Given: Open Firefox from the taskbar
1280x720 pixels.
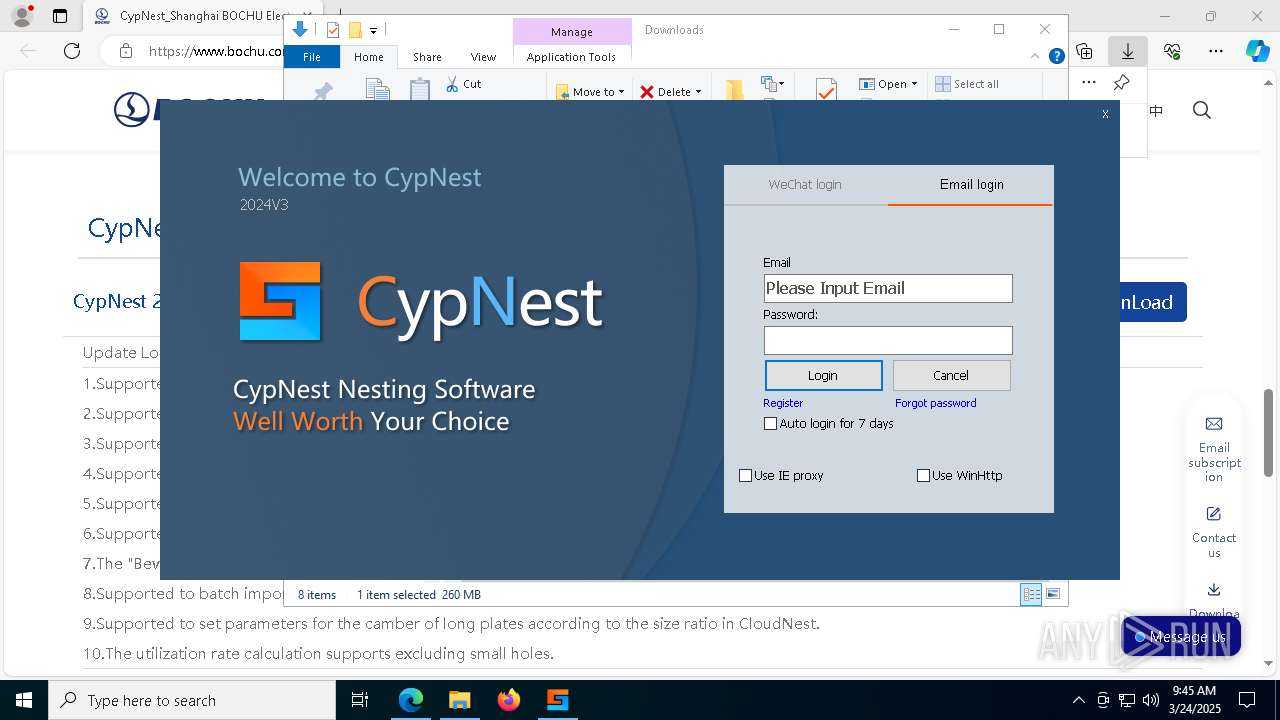Looking at the screenshot, I should 509,700.
